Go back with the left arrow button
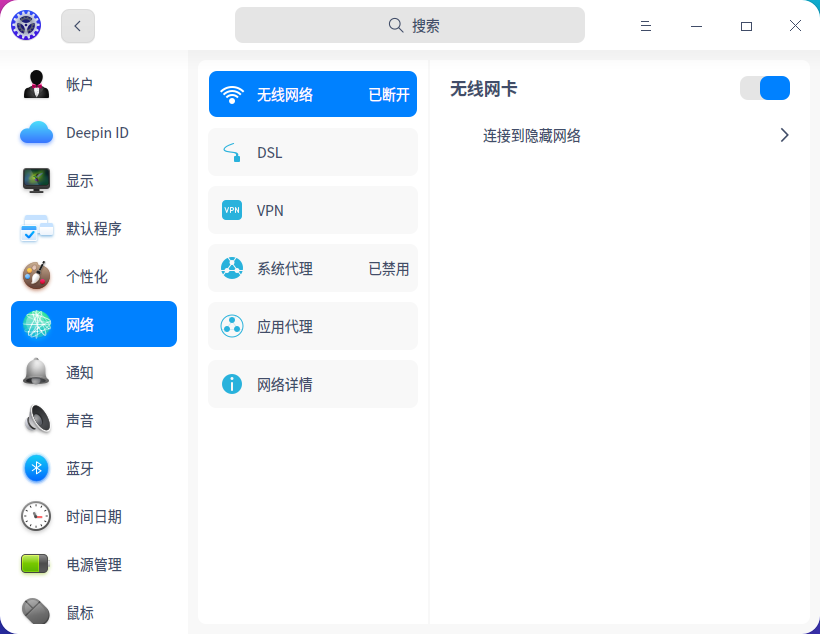Viewport: 820px width, 634px height. pyautogui.click(x=78, y=26)
